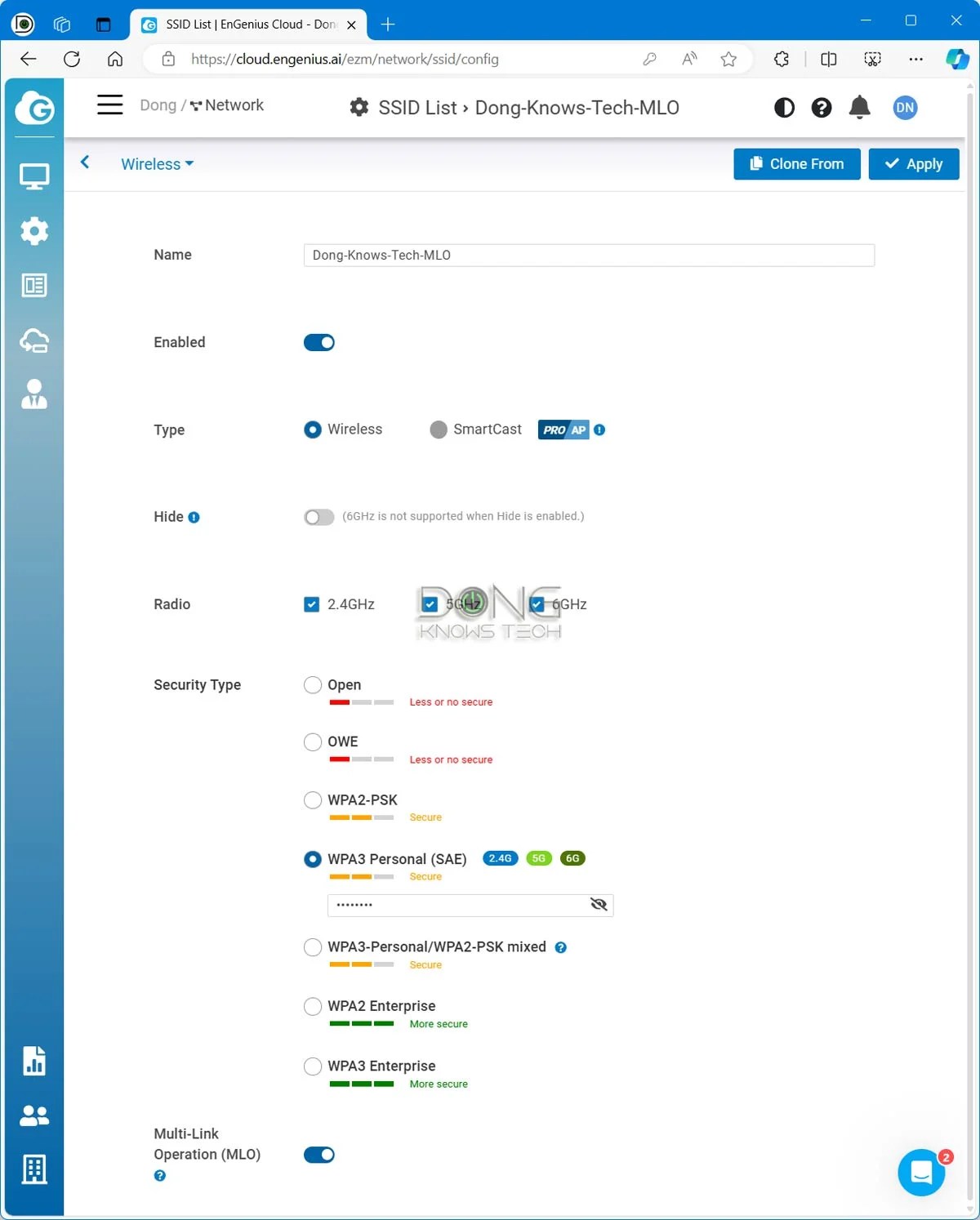Viewport: 980px width, 1220px height.
Task: Uncheck the 5GHz radio checkbox
Action: coord(430,605)
